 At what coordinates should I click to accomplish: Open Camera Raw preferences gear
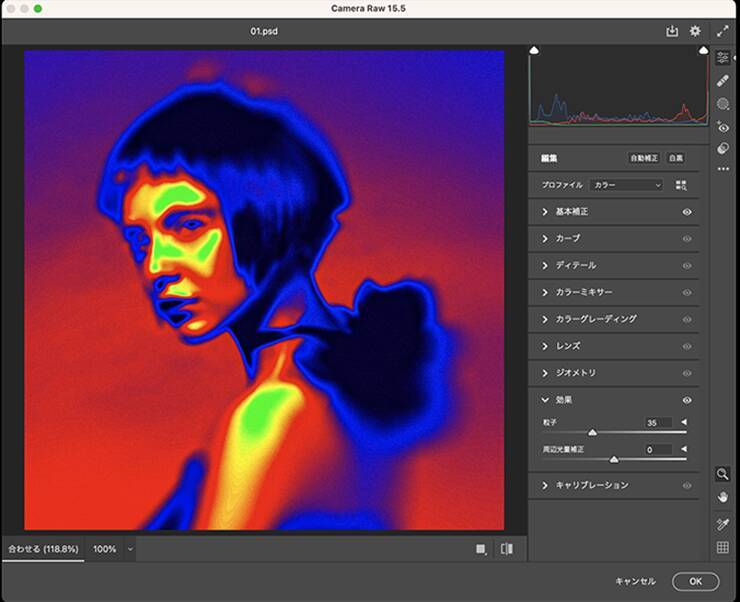695,31
